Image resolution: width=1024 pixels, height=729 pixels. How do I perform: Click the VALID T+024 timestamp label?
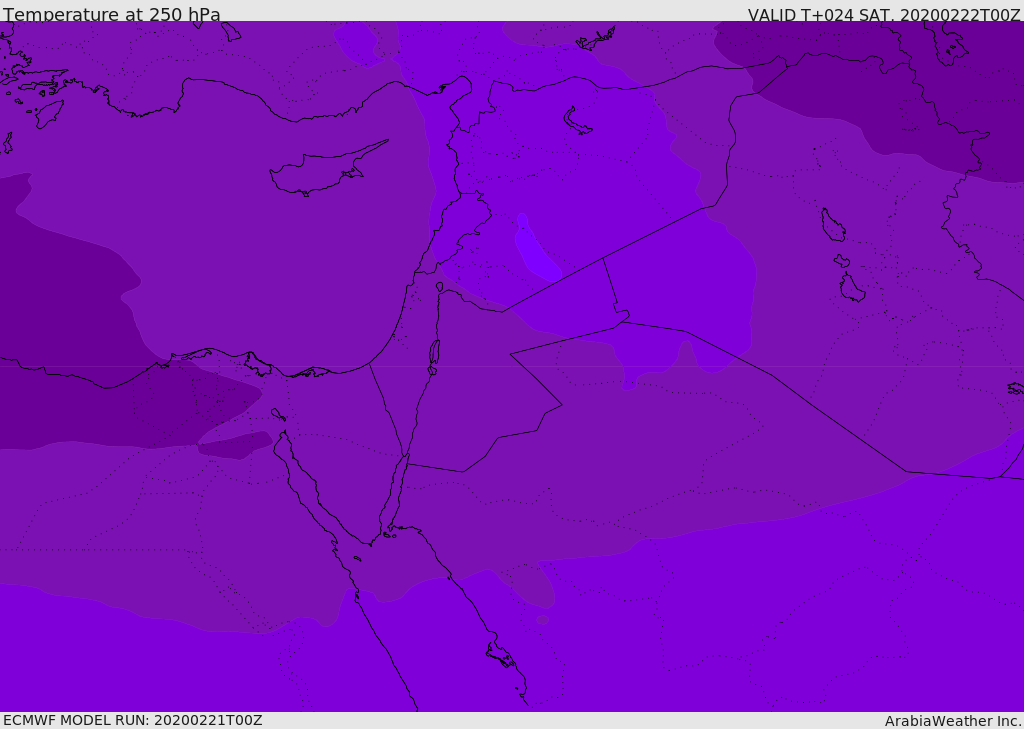point(884,15)
